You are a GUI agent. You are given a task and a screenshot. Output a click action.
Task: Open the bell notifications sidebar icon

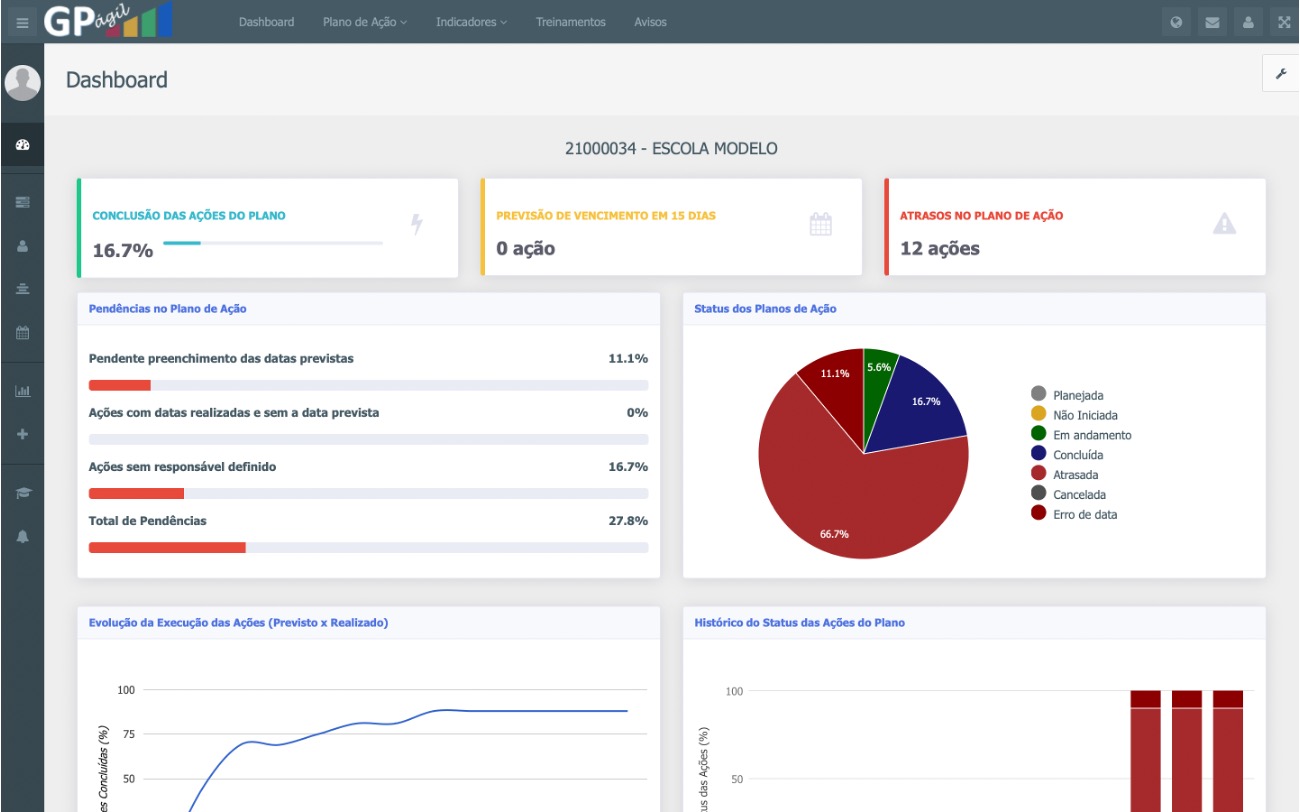[x=22, y=537]
